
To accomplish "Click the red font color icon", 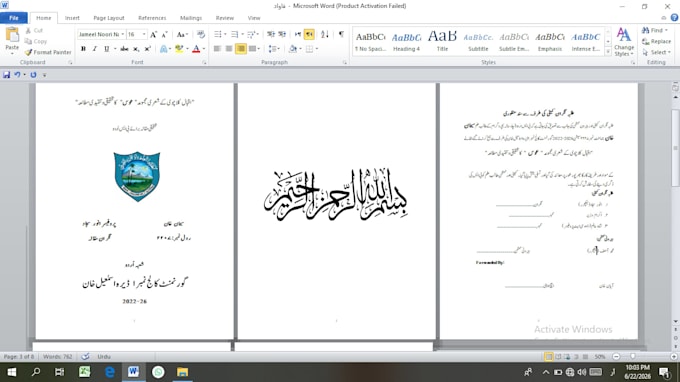I will click(196, 49).
